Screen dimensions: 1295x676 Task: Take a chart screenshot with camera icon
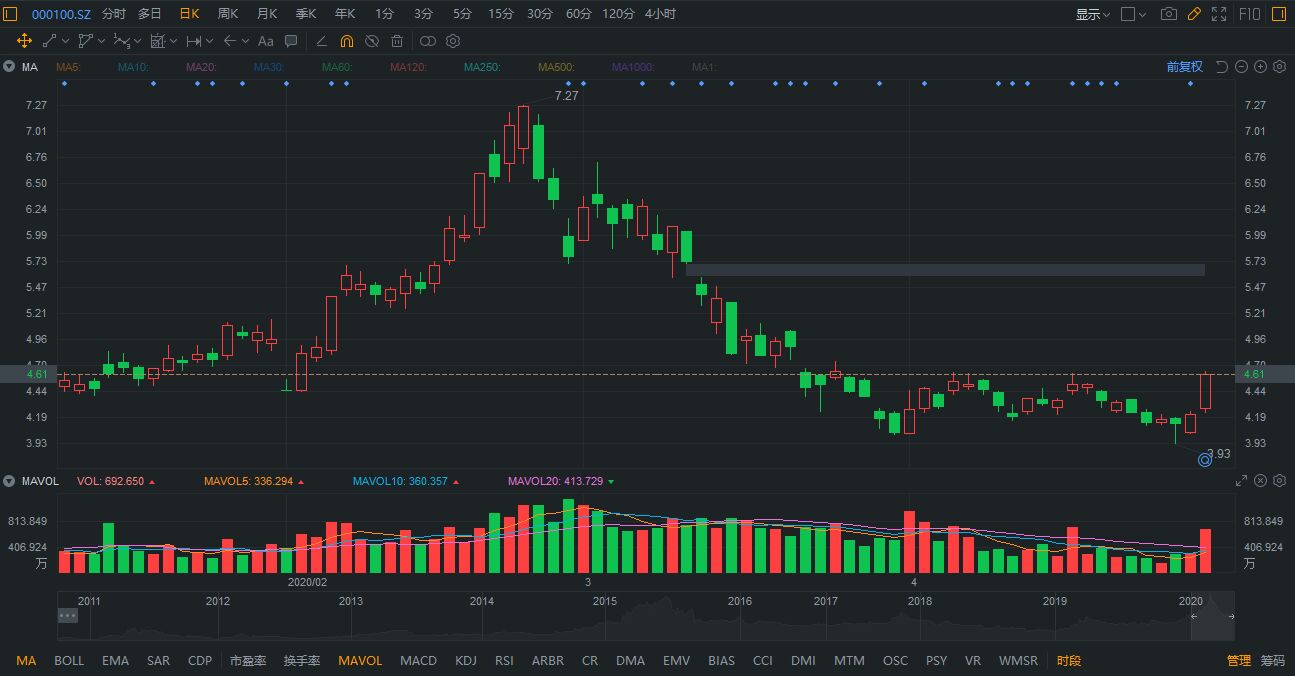(x=1168, y=14)
